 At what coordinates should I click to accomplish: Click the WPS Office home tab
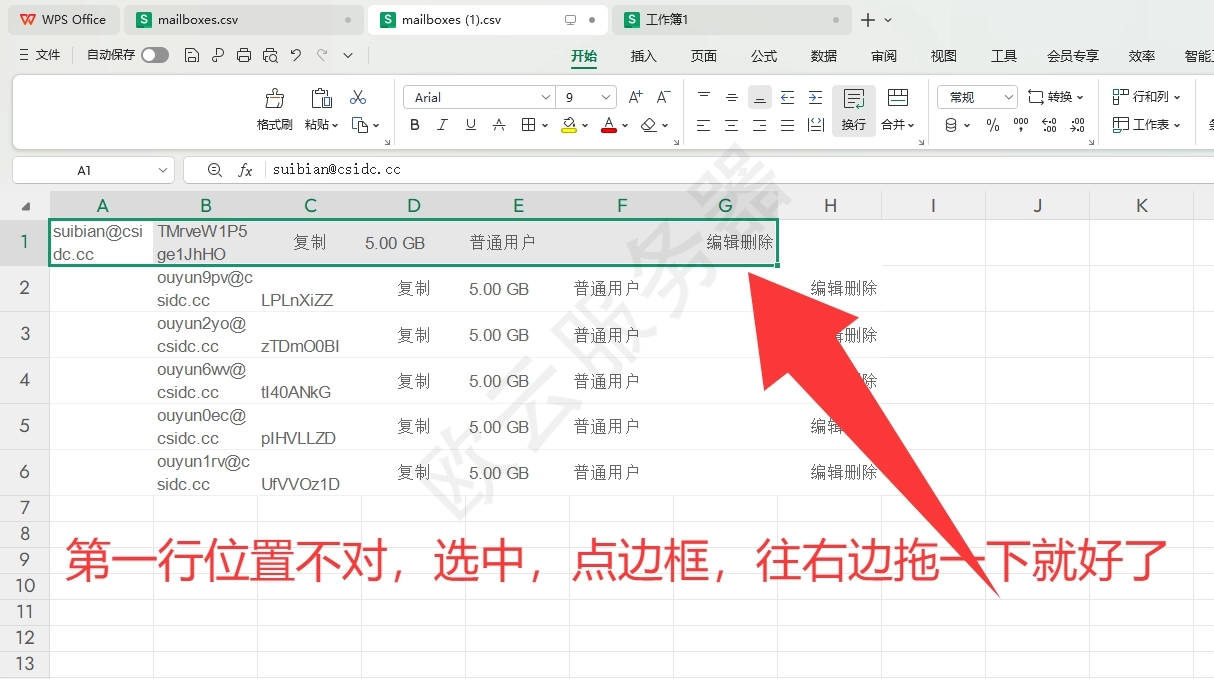[x=62, y=19]
